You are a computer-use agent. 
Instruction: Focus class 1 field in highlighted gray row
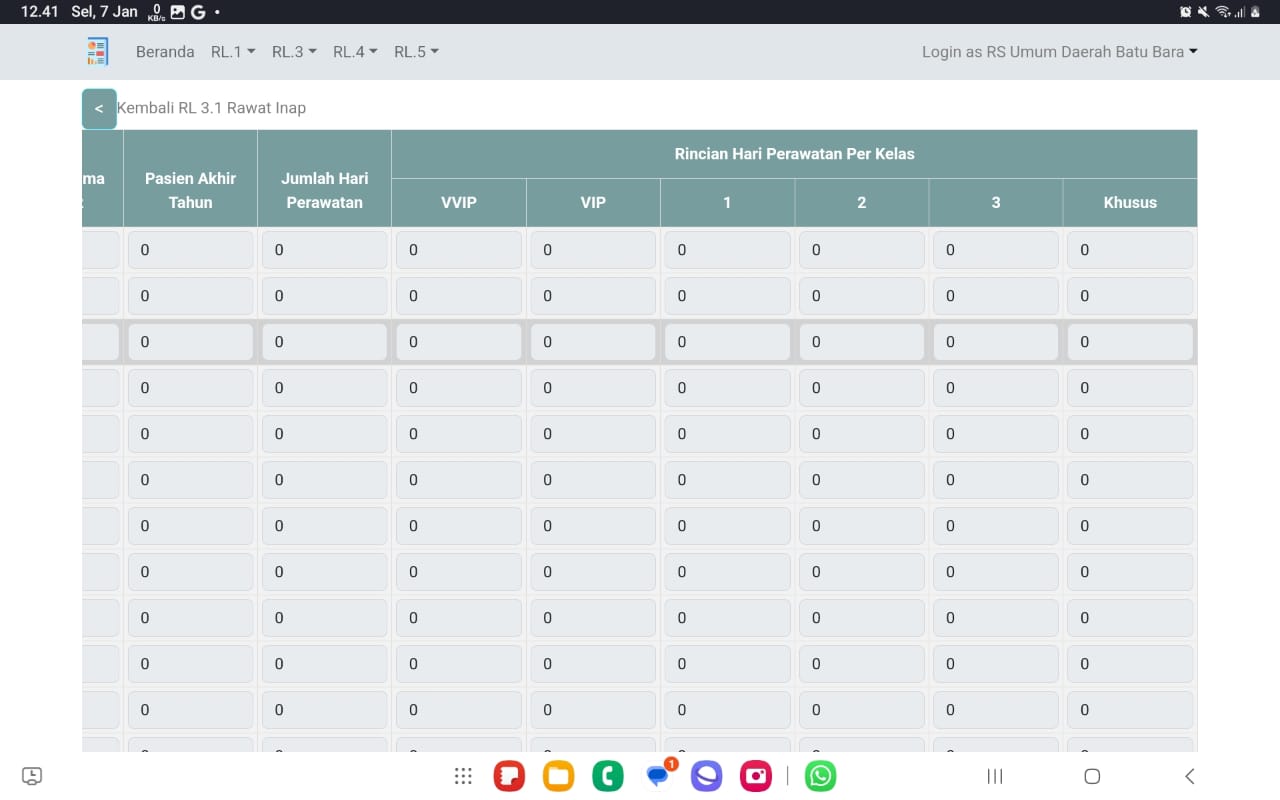click(727, 342)
